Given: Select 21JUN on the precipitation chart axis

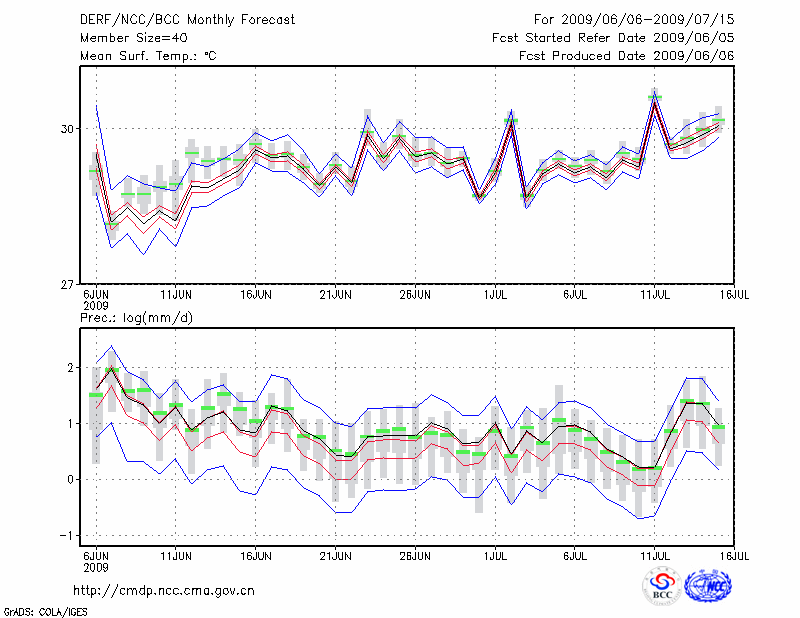Looking at the screenshot, I should point(335,556).
